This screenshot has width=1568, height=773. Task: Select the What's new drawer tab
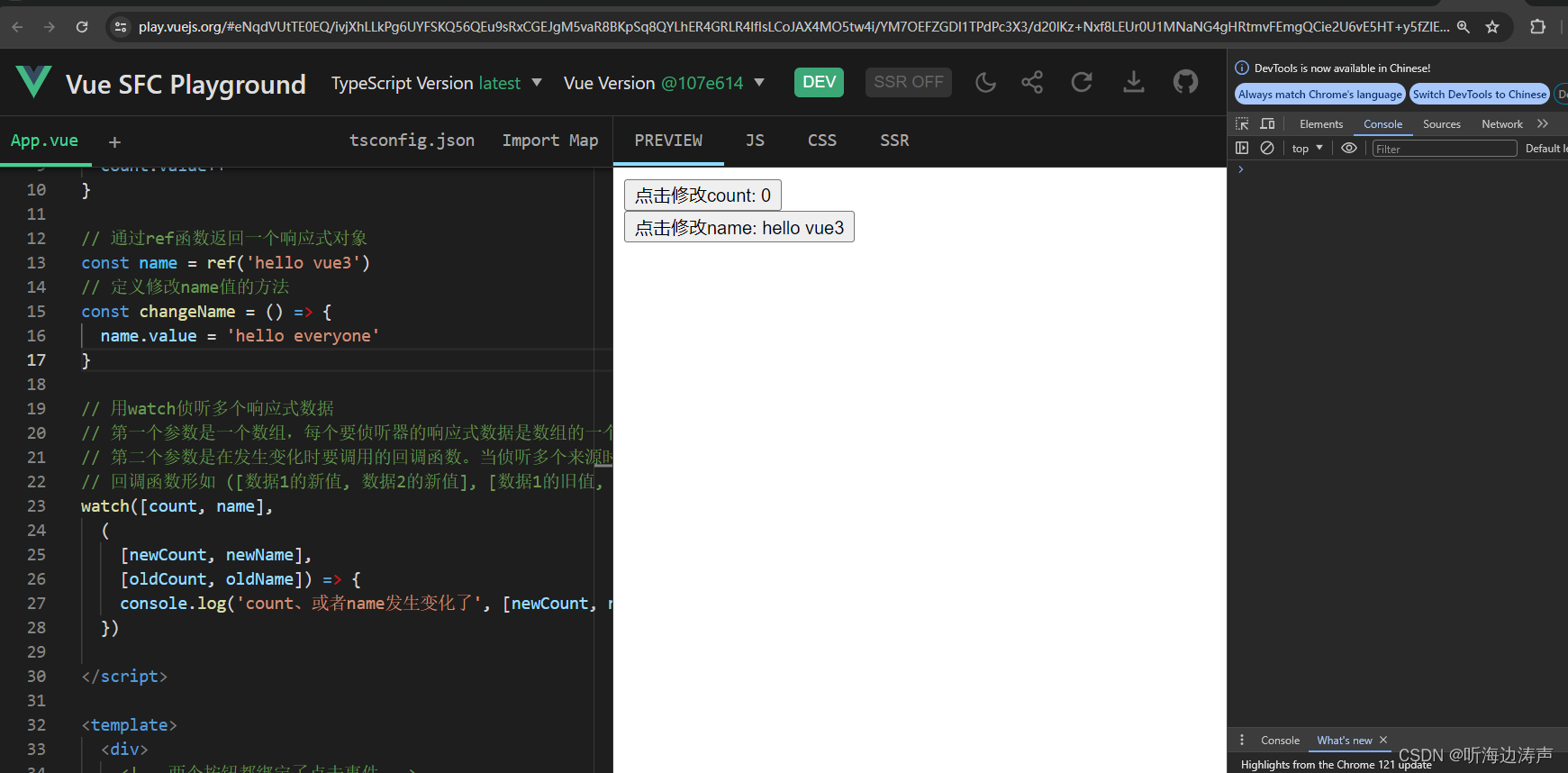(x=1344, y=741)
